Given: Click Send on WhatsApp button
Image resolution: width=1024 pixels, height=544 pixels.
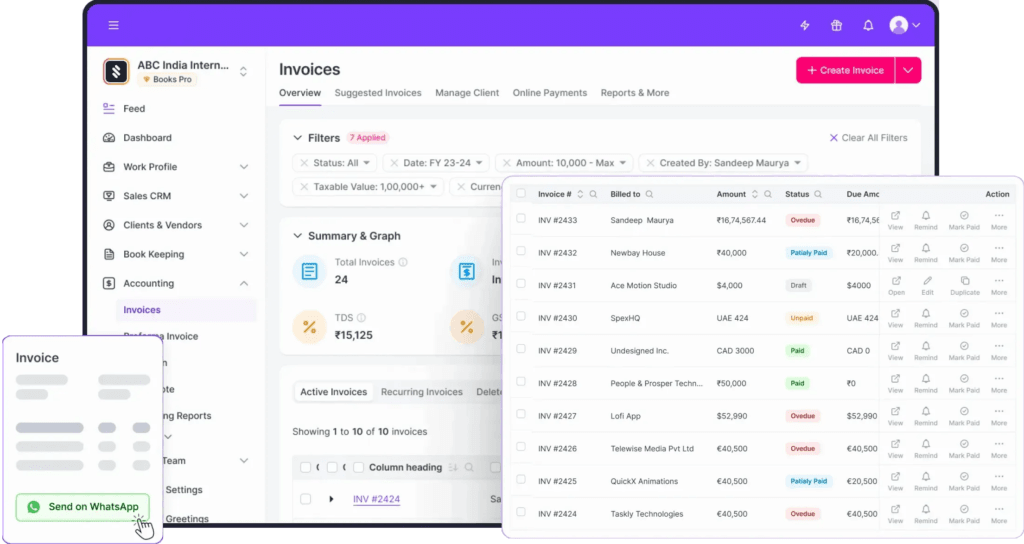Looking at the screenshot, I should pyautogui.click(x=83, y=507).
